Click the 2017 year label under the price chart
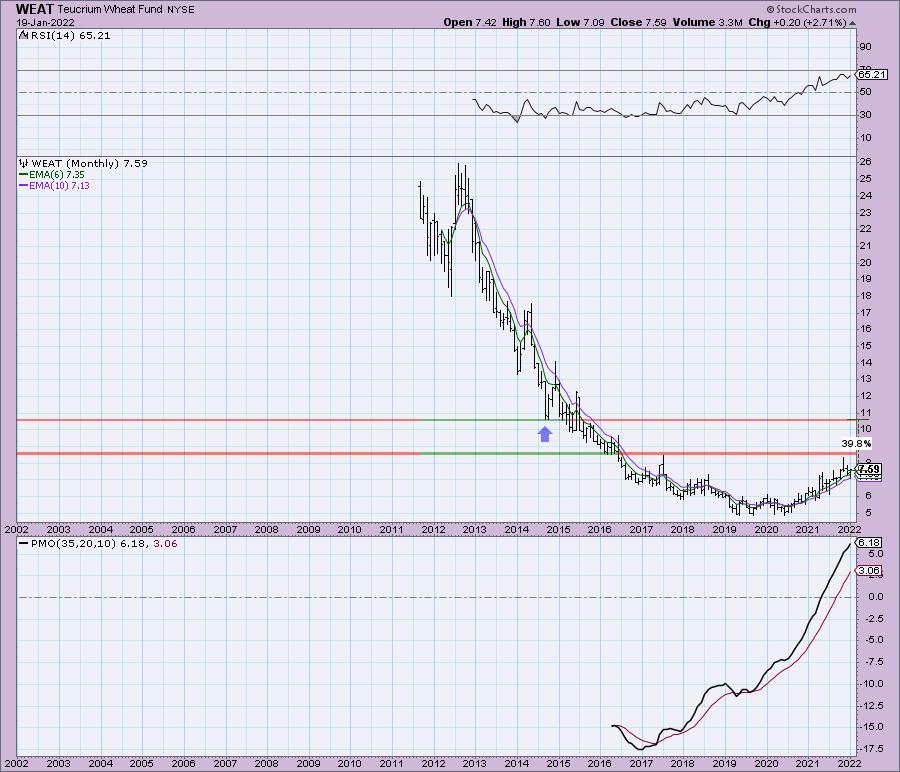900x772 pixels. 641,530
